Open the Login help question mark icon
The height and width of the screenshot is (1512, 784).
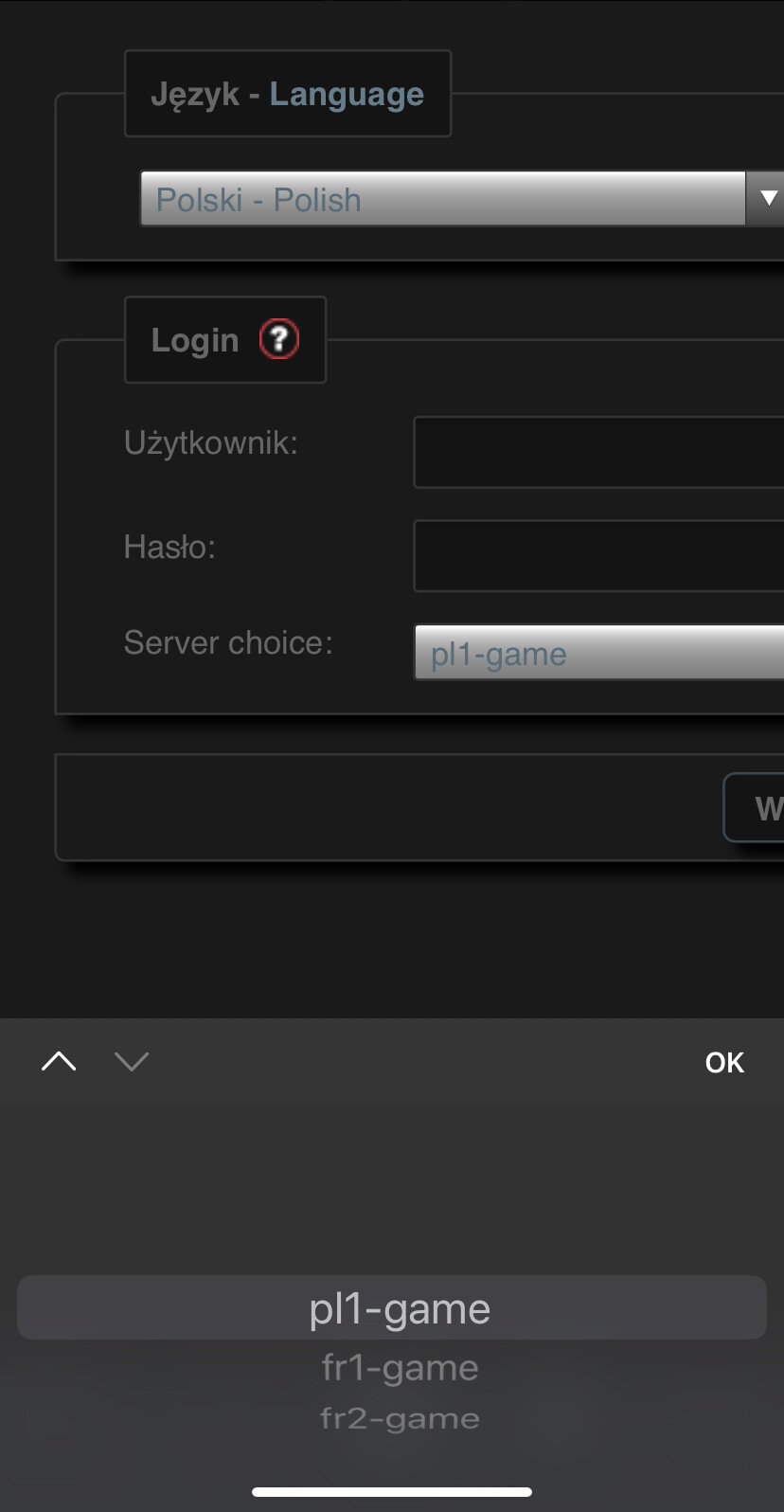[x=279, y=339]
